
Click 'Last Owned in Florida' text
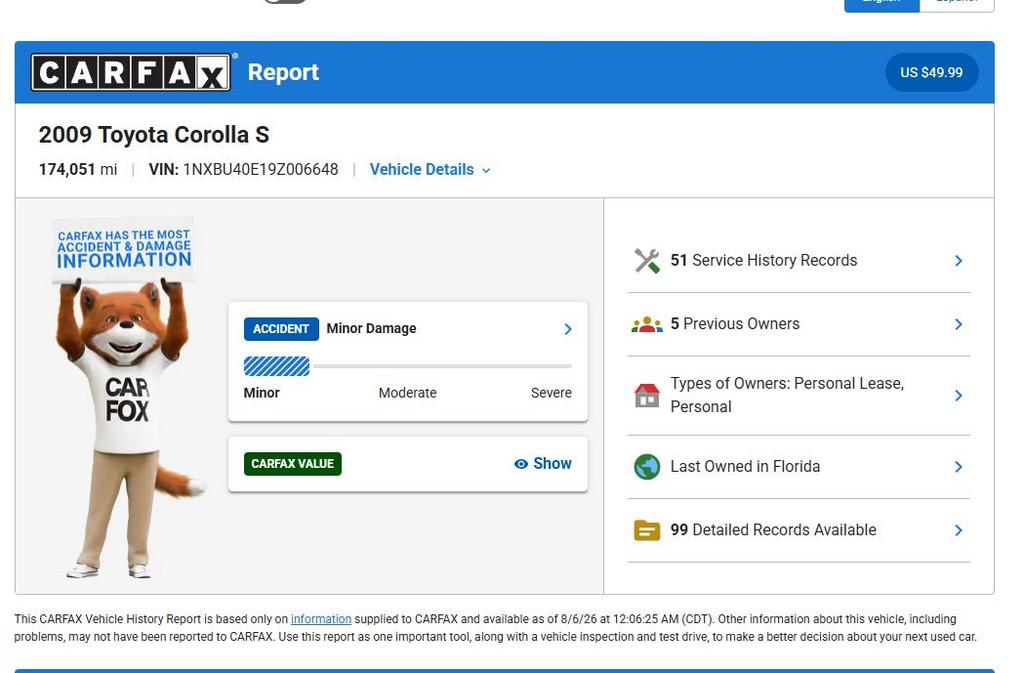pos(745,466)
